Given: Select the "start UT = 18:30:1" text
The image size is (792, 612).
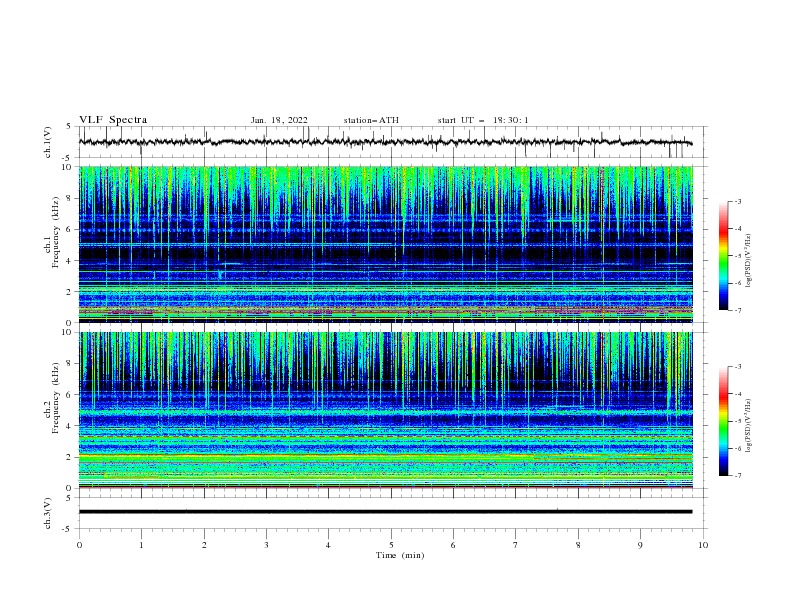Looking at the screenshot, I should [x=483, y=120].
